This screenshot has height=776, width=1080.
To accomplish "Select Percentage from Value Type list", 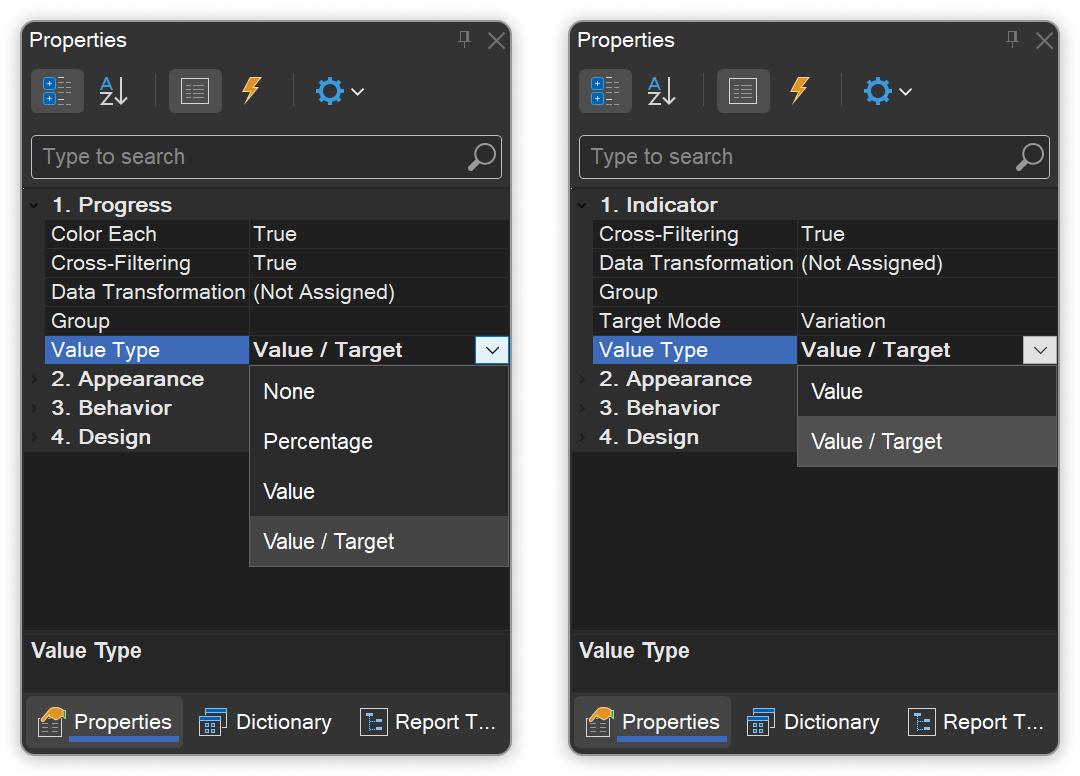I will (318, 442).
